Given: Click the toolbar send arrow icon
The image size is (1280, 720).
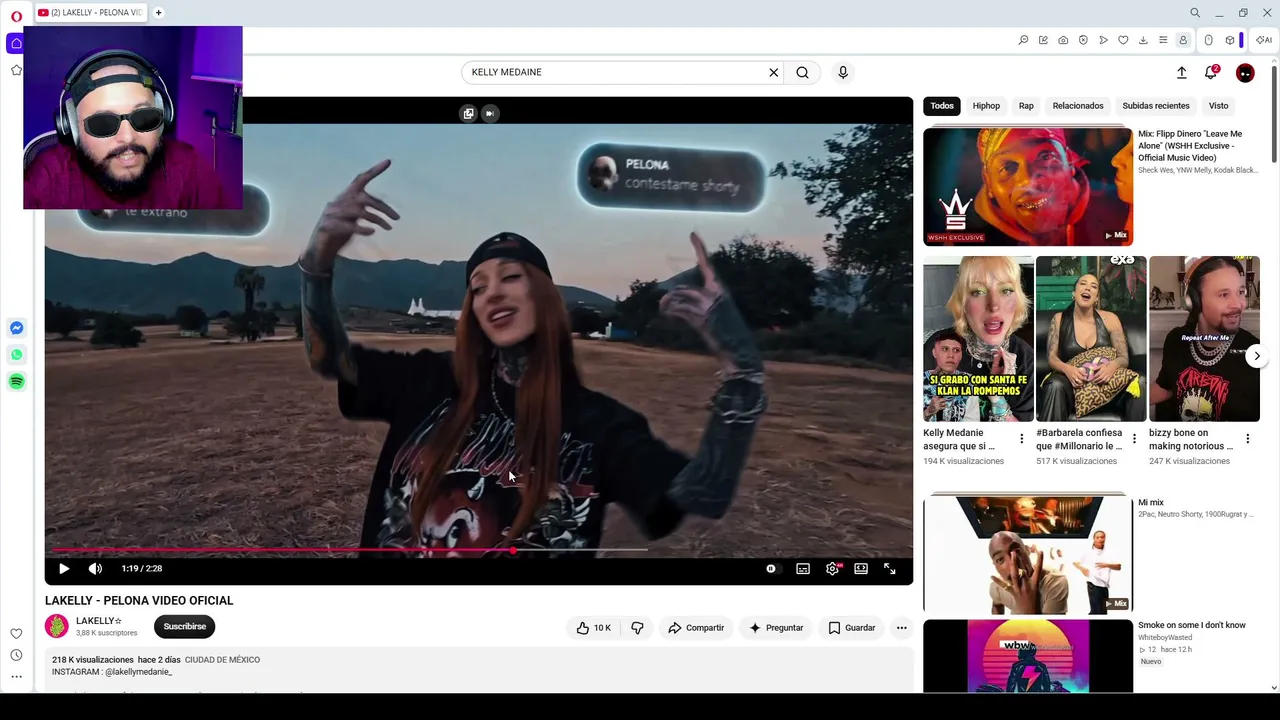Looking at the screenshot, I should [x=1103, y=40].
